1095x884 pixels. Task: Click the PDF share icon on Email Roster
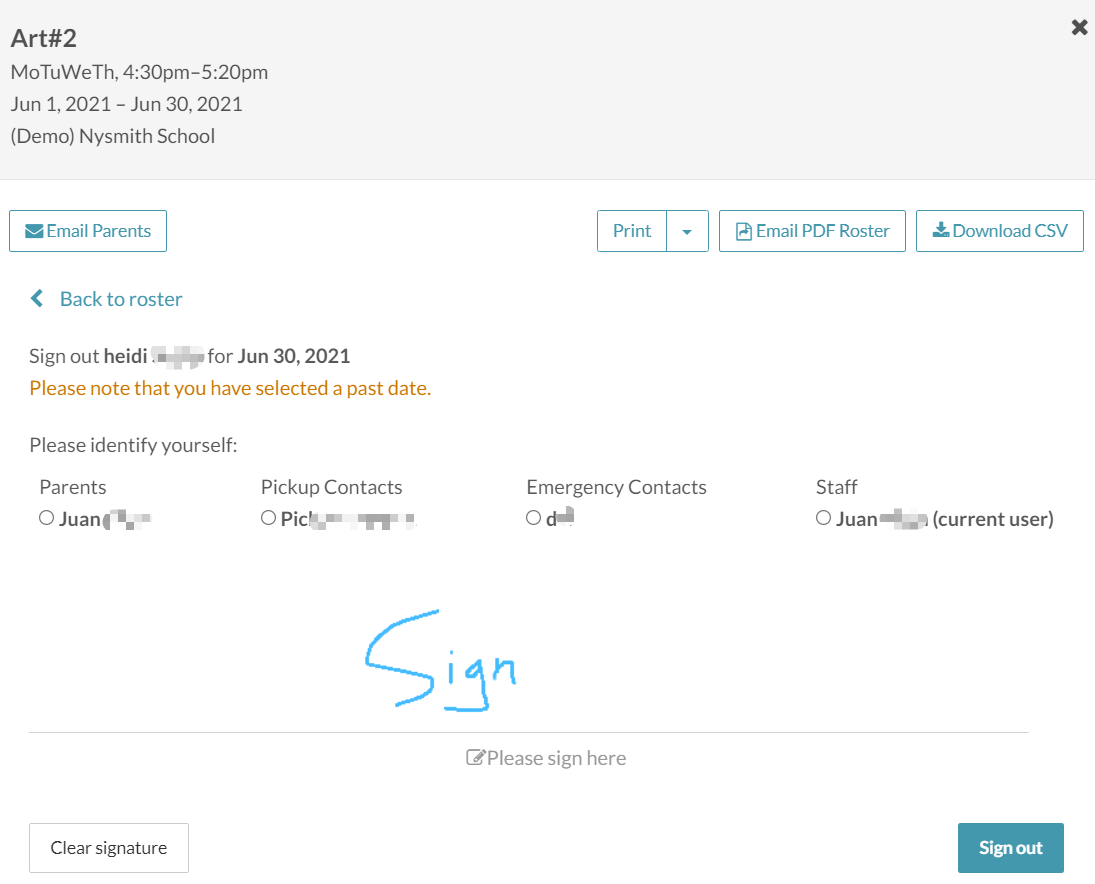pos(743,231)
